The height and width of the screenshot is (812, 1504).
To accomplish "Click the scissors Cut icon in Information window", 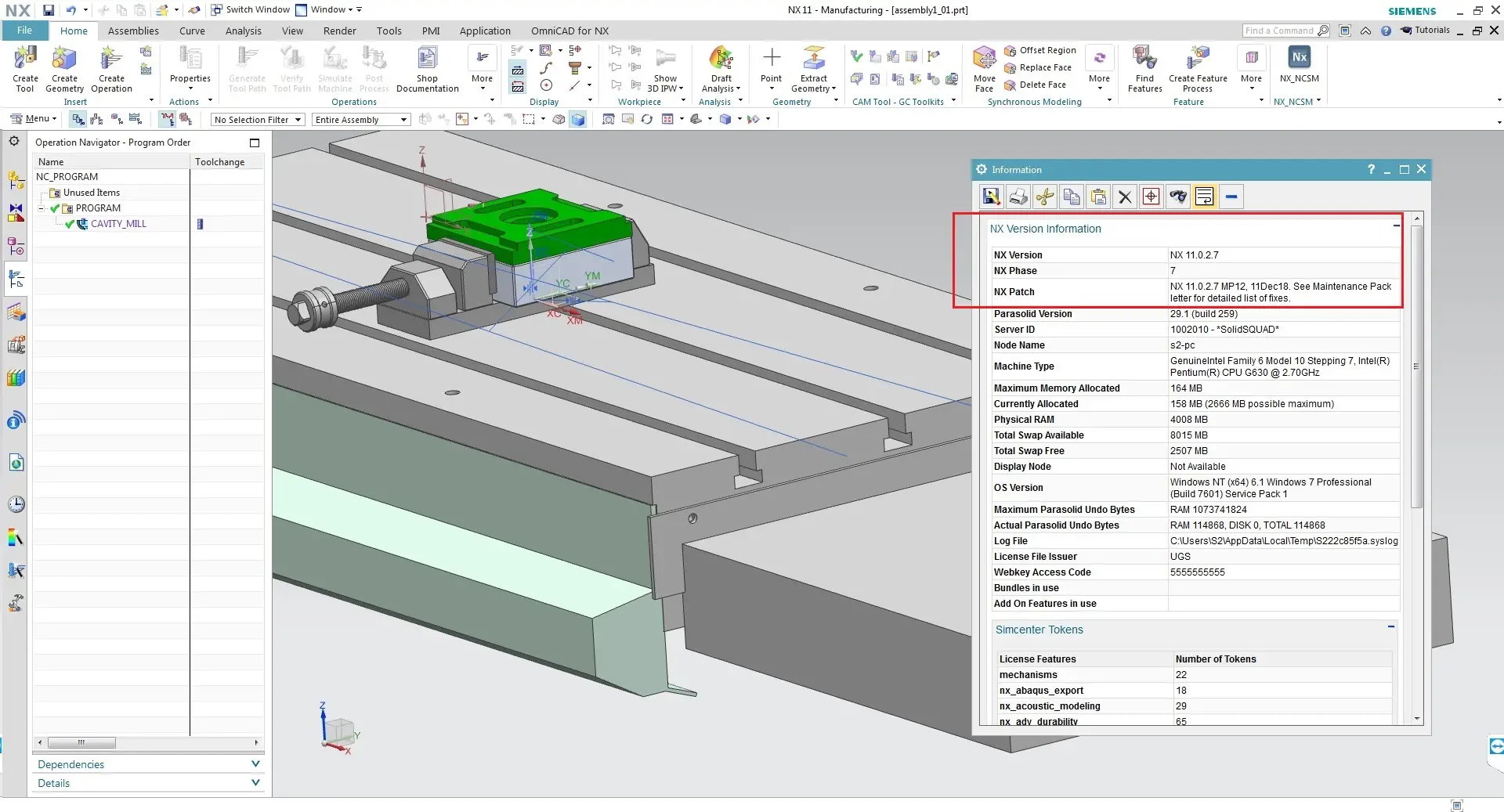I will coord(1045,197).
